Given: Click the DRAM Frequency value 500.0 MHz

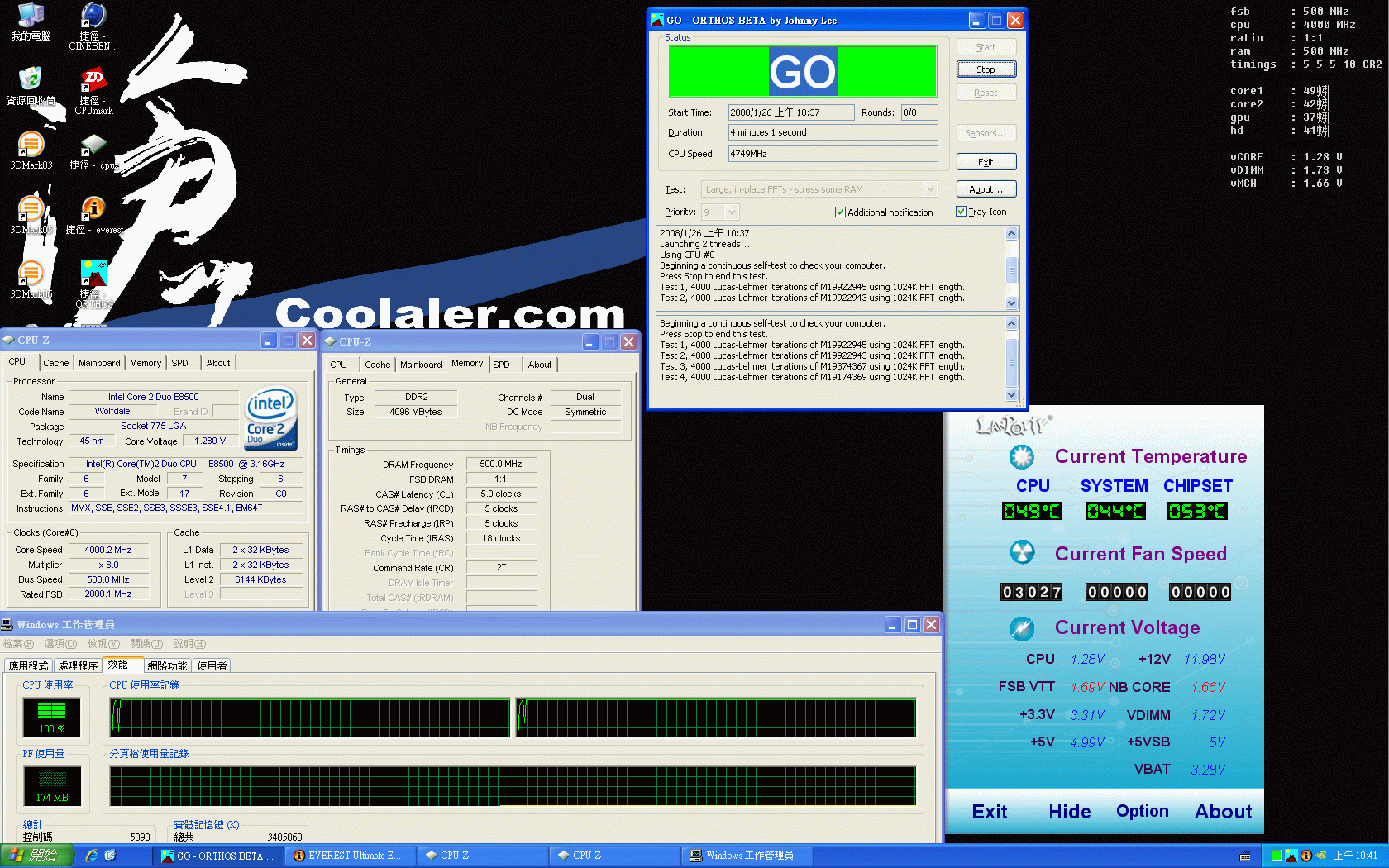Looking at the screenshot, I should click(501, 465).
